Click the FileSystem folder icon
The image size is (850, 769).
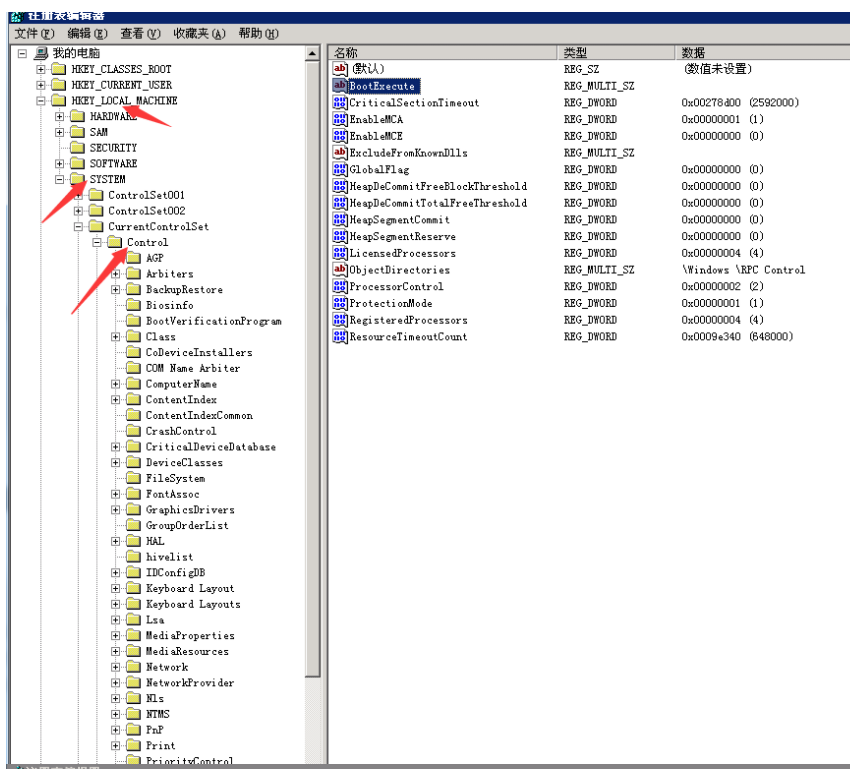coord(133,478)
